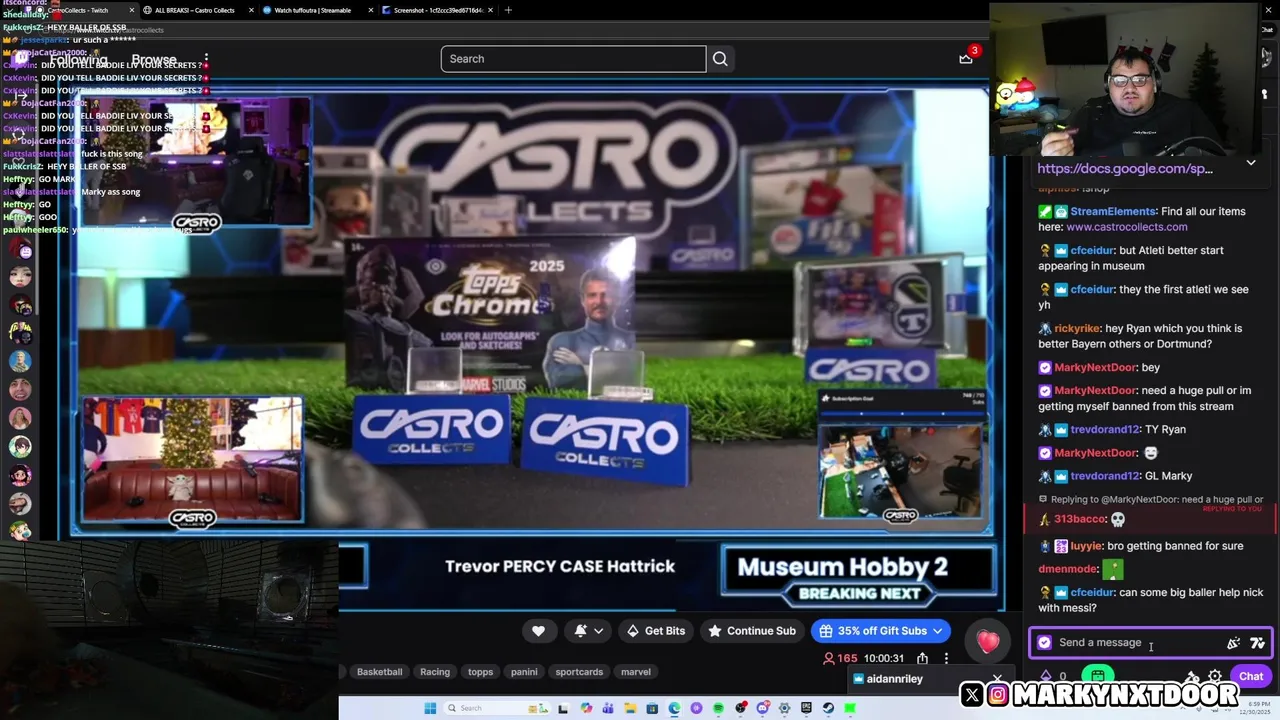Open the pinned docs.google.com link
The height and width of the screenshot is (720, 1280).
pos(1125,168)
